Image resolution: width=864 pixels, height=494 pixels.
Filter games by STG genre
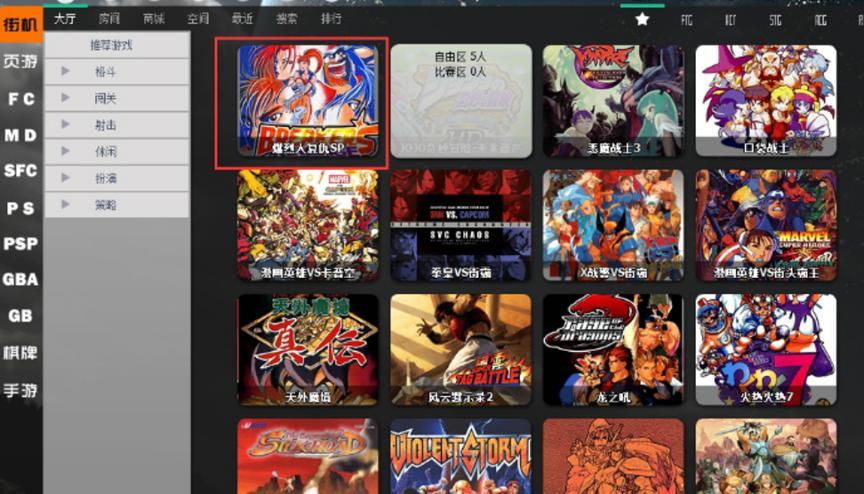(x=775, y=20)
